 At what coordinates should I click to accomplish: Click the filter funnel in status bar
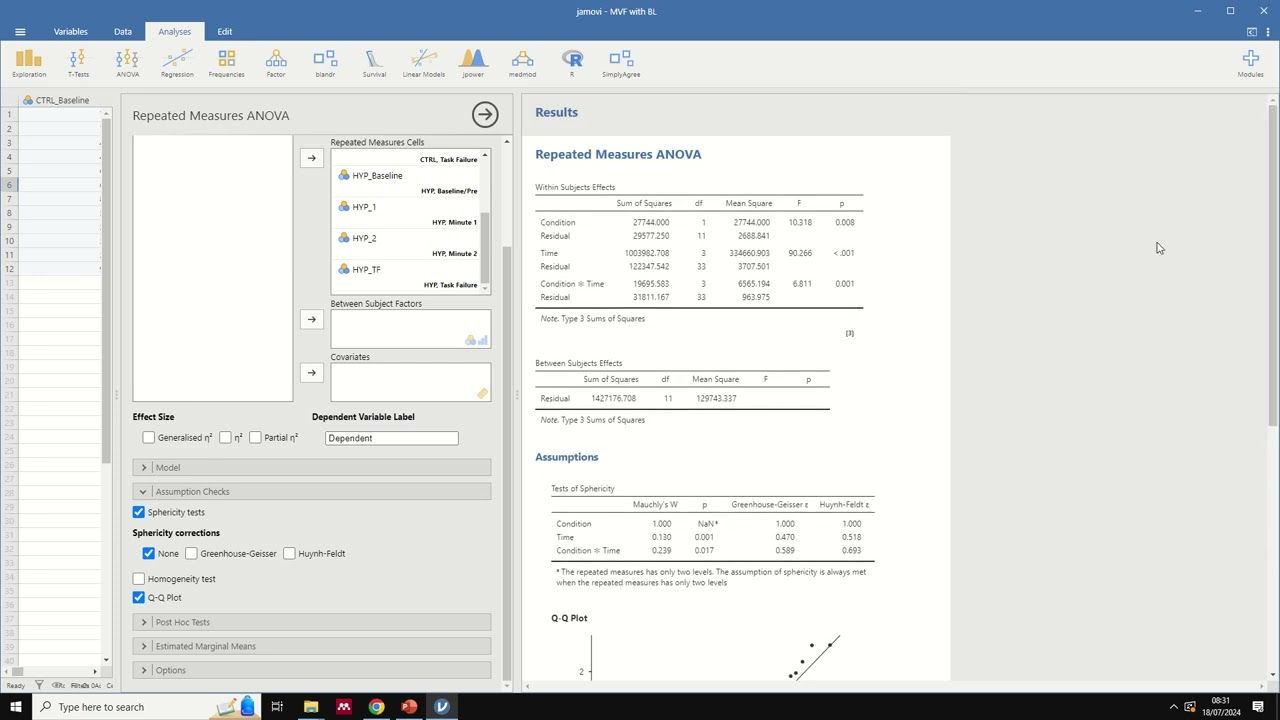(39, 685)
